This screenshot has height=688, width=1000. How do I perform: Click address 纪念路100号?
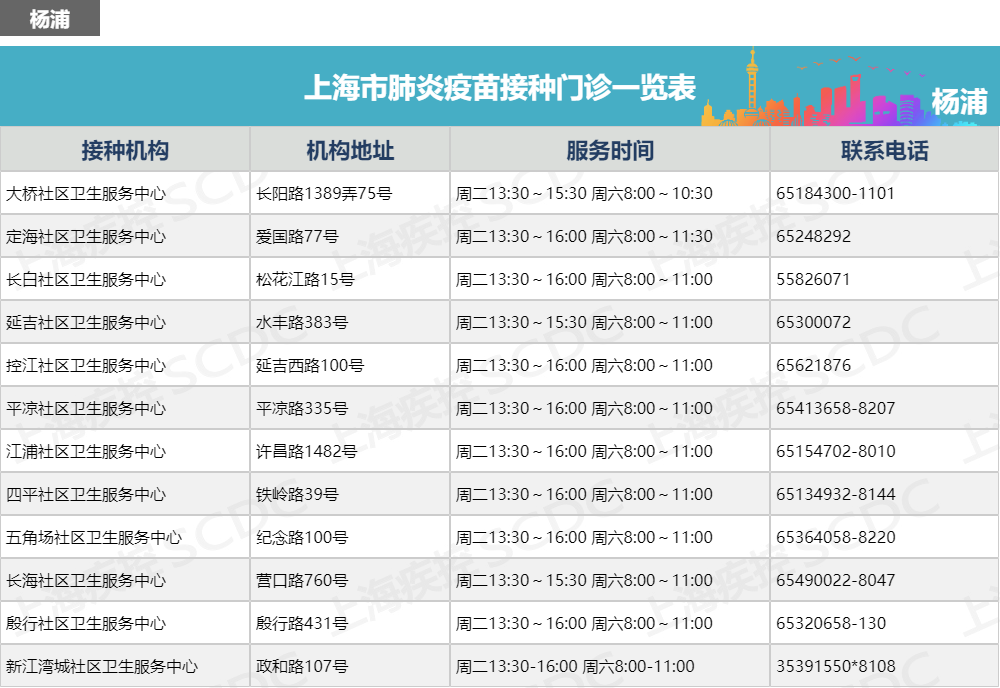[302, 537]
